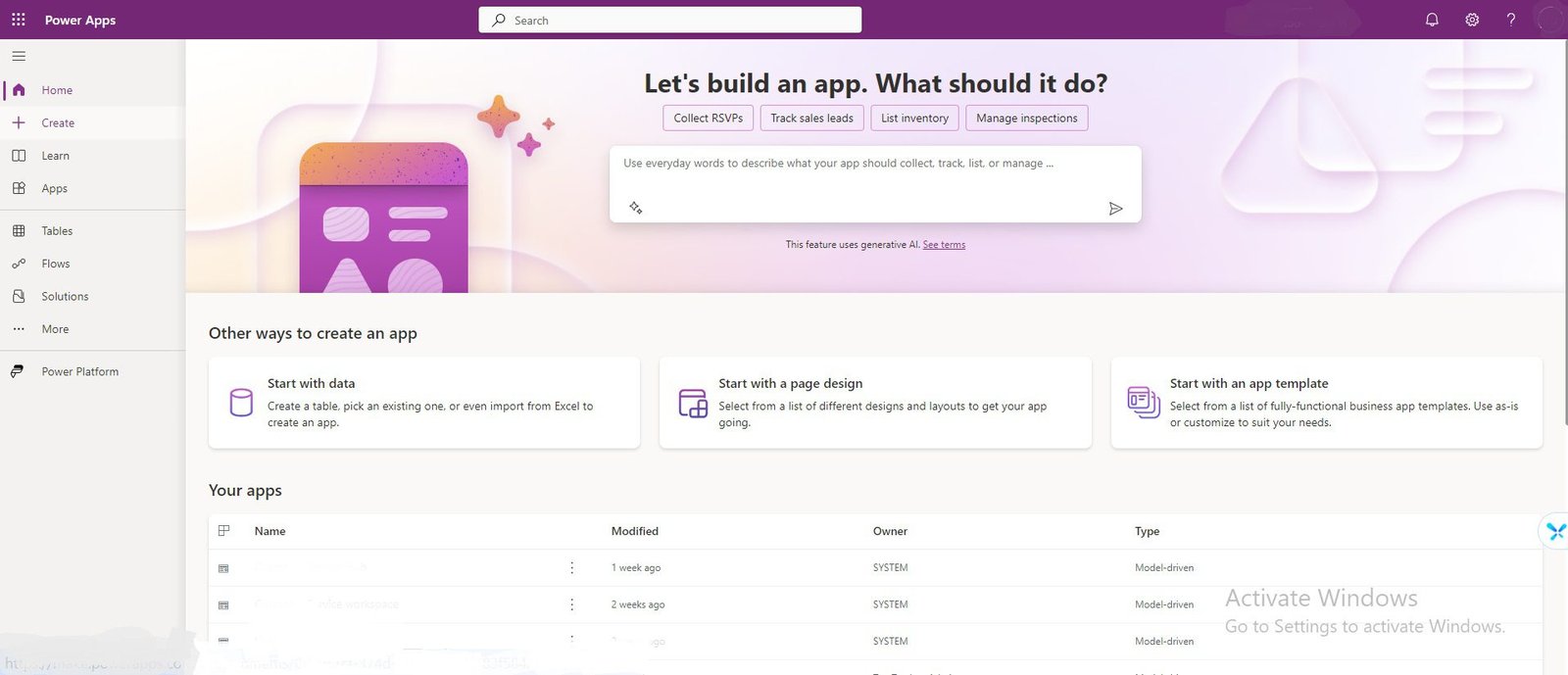Choose the Track sales leads suggestion
1568x675 pixels.
point(812,118)
